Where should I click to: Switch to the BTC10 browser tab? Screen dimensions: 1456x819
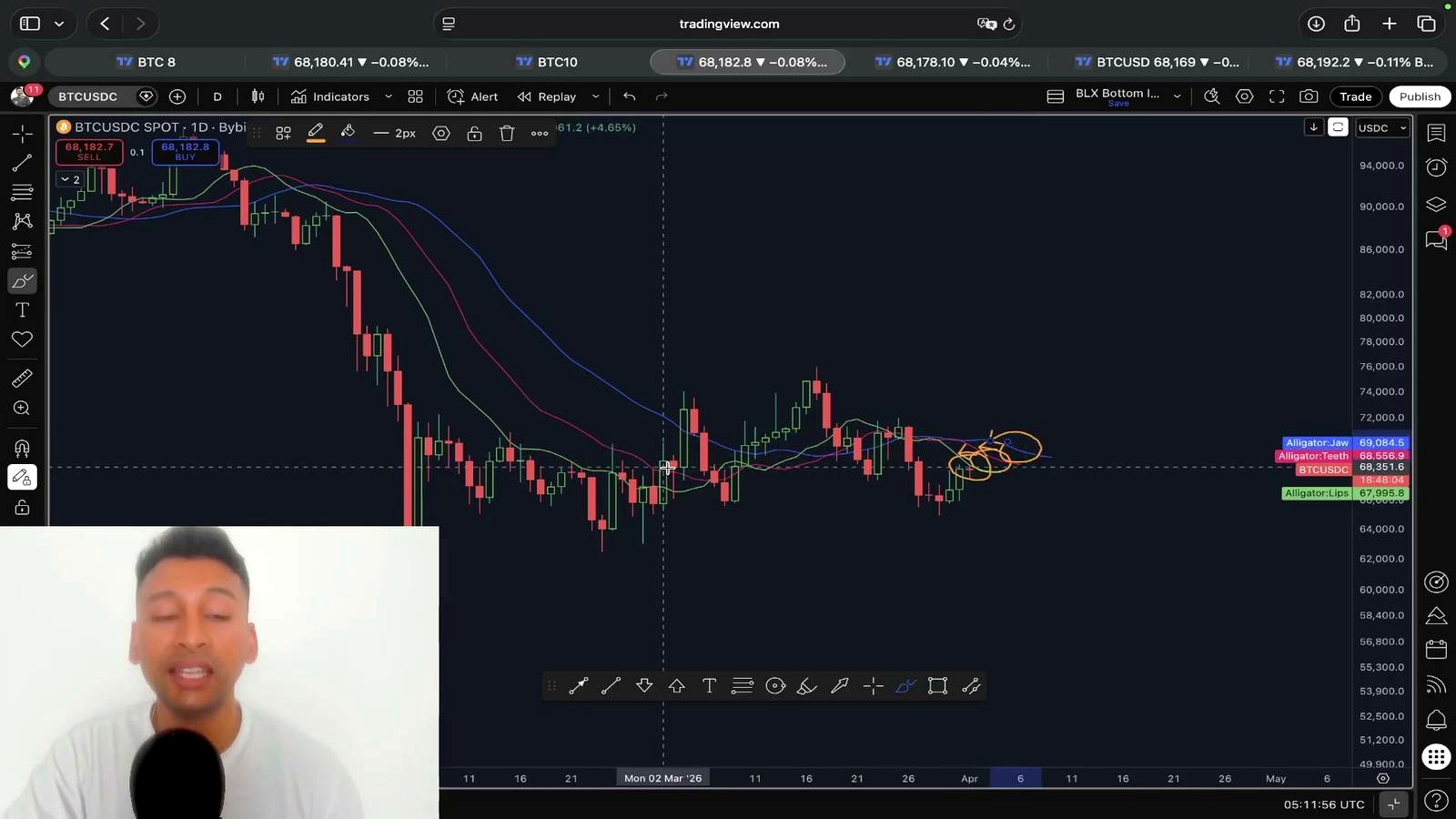pos(547,62)
